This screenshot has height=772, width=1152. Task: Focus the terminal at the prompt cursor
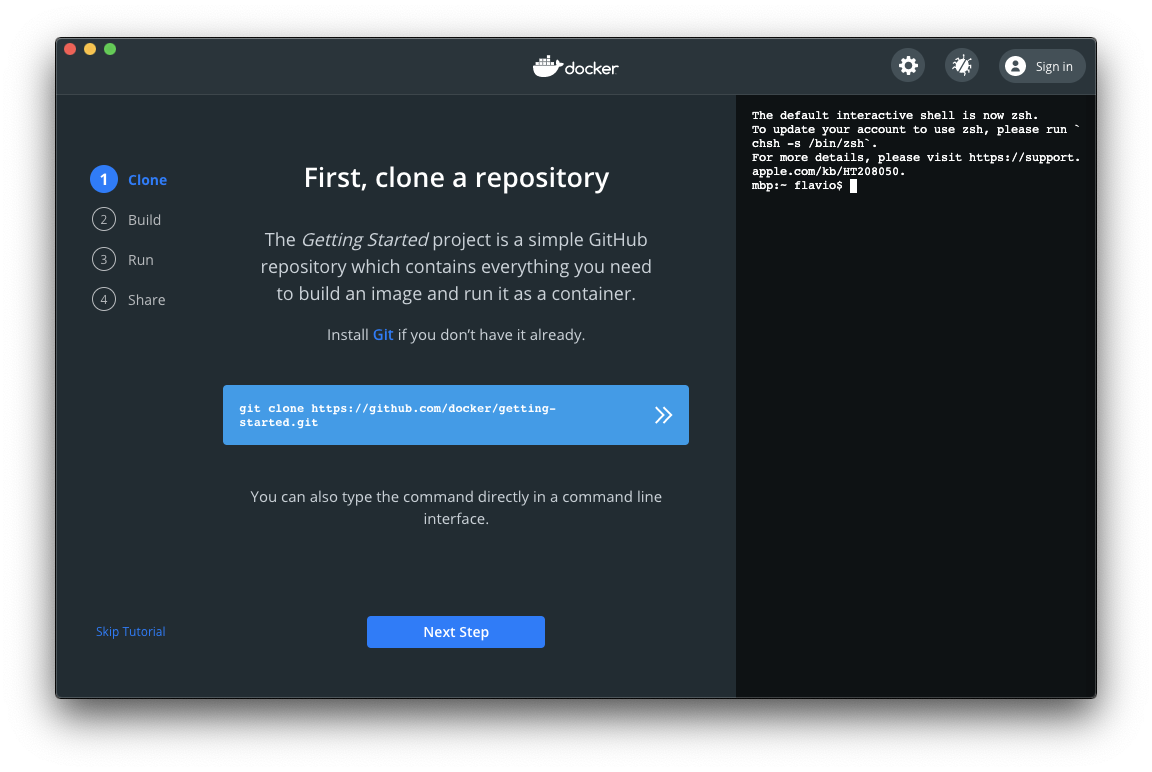coord(853,186)
